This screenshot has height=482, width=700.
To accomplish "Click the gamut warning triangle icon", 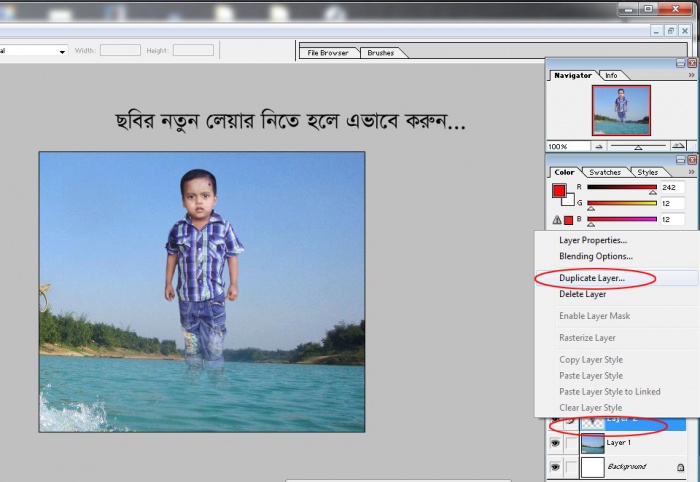I will pos(556,219).
